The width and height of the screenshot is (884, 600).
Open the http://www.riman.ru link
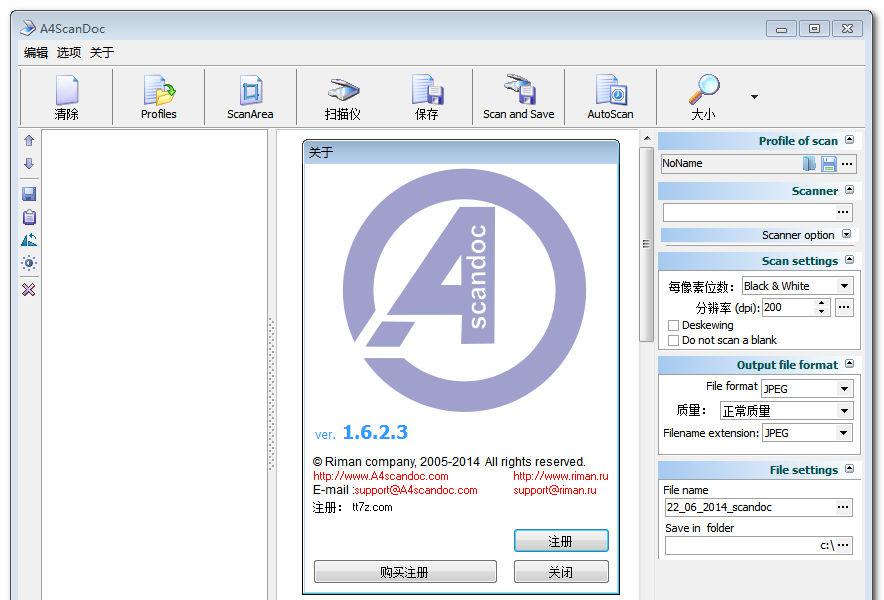(x=560, y=476)
